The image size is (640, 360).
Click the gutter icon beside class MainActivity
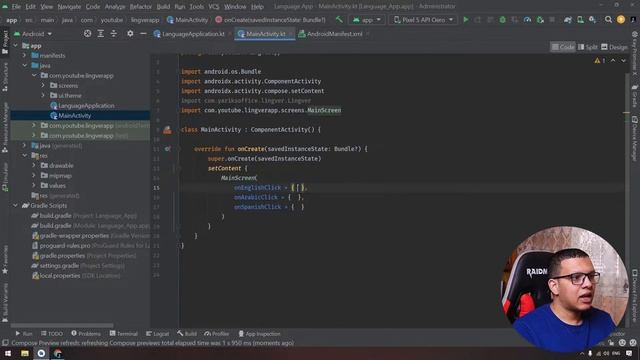pos(167,130)
